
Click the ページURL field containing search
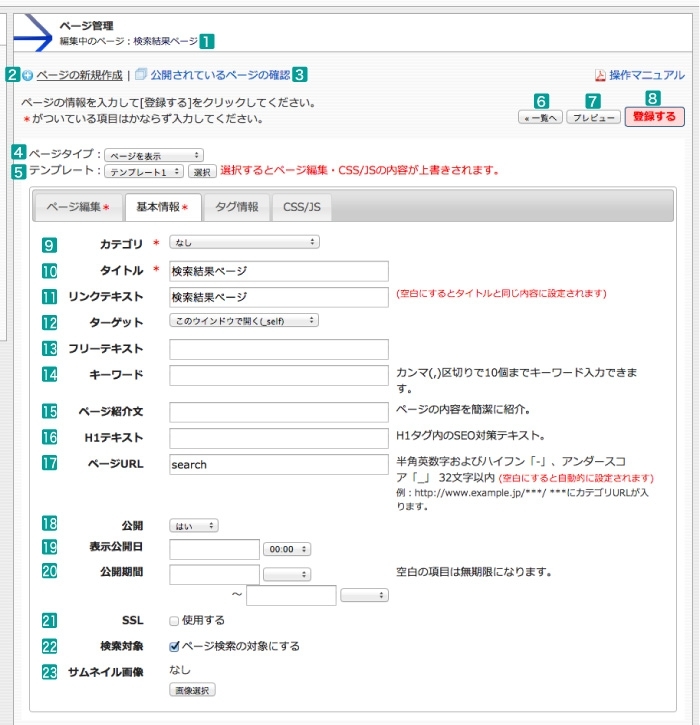(x=279, y=464)
